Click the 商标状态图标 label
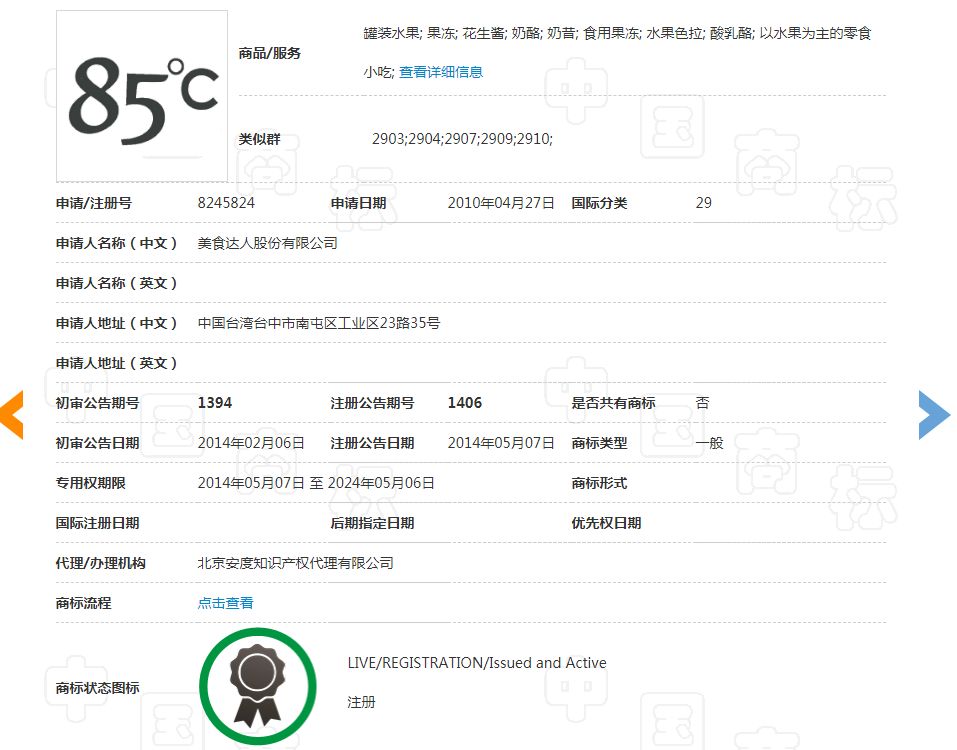The image size is (957, 750). 98,688
